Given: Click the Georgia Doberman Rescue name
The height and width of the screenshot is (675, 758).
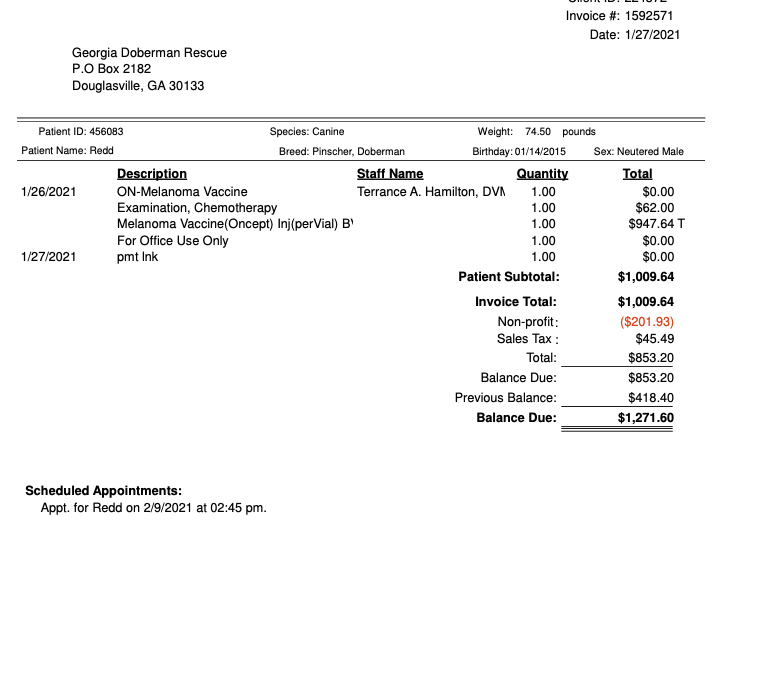Looking at the screenshot, I should pos(149,53).
